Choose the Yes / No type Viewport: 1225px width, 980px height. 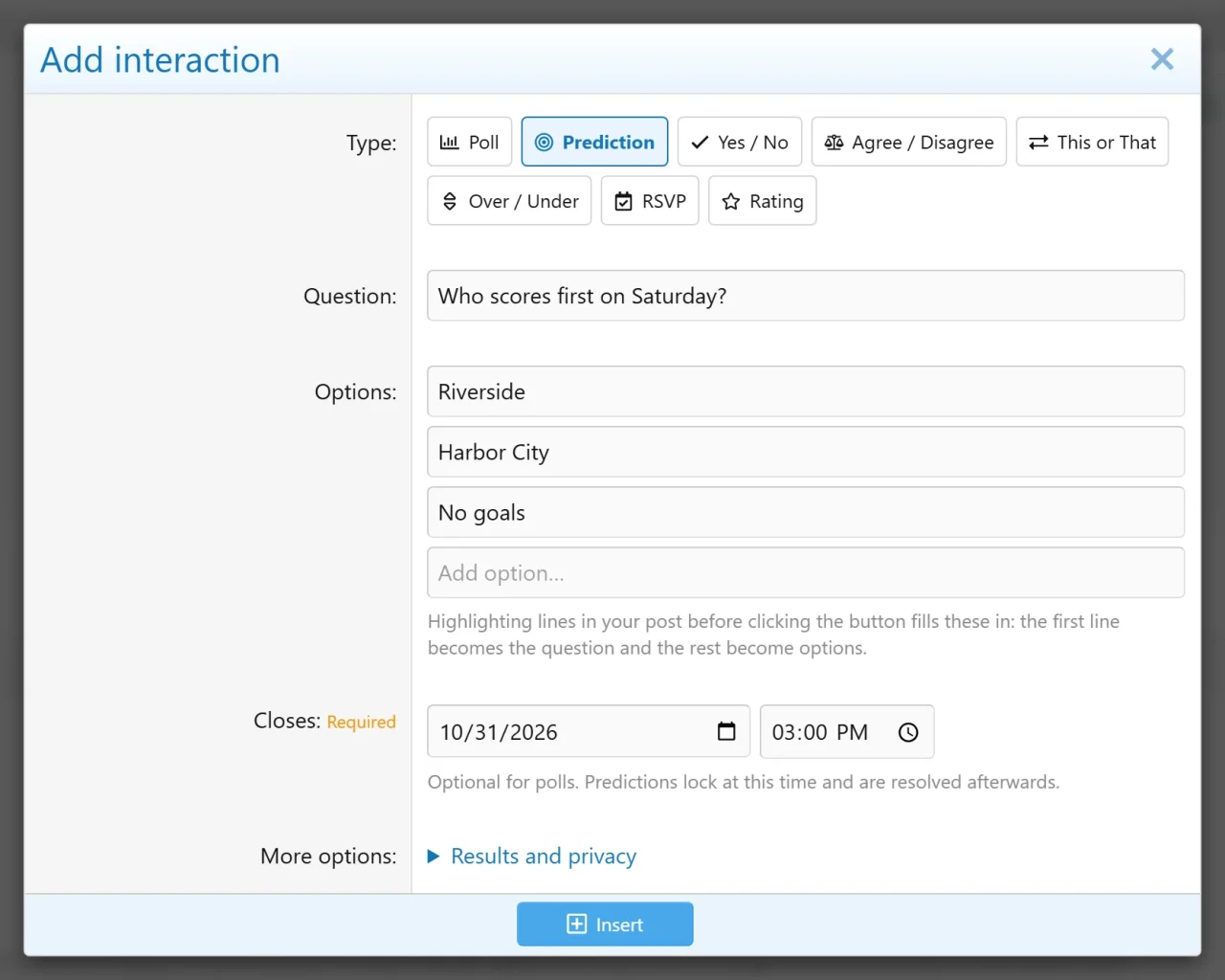coord(740,142)
